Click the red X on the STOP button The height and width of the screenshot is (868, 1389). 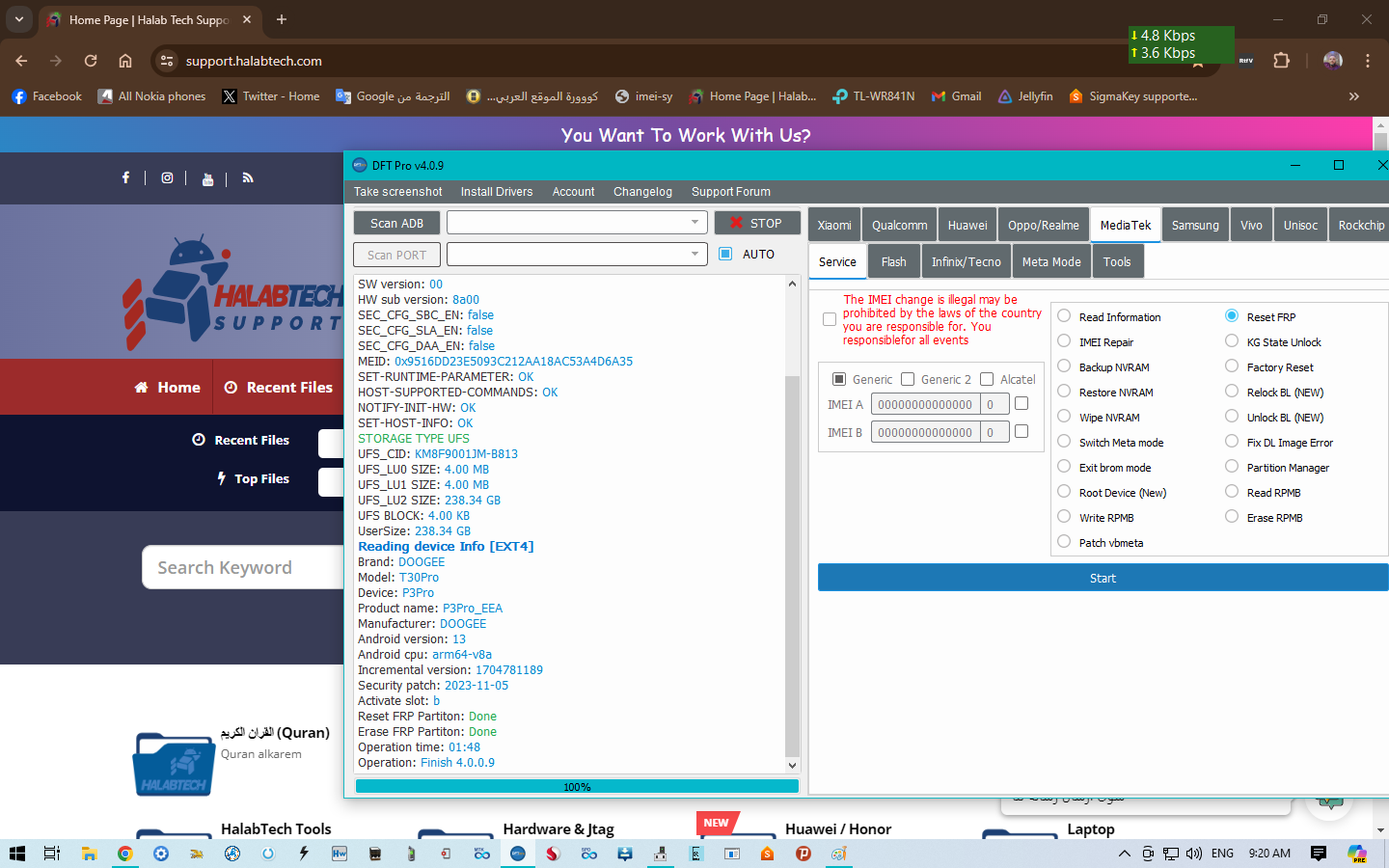click(x=737, y=223)
